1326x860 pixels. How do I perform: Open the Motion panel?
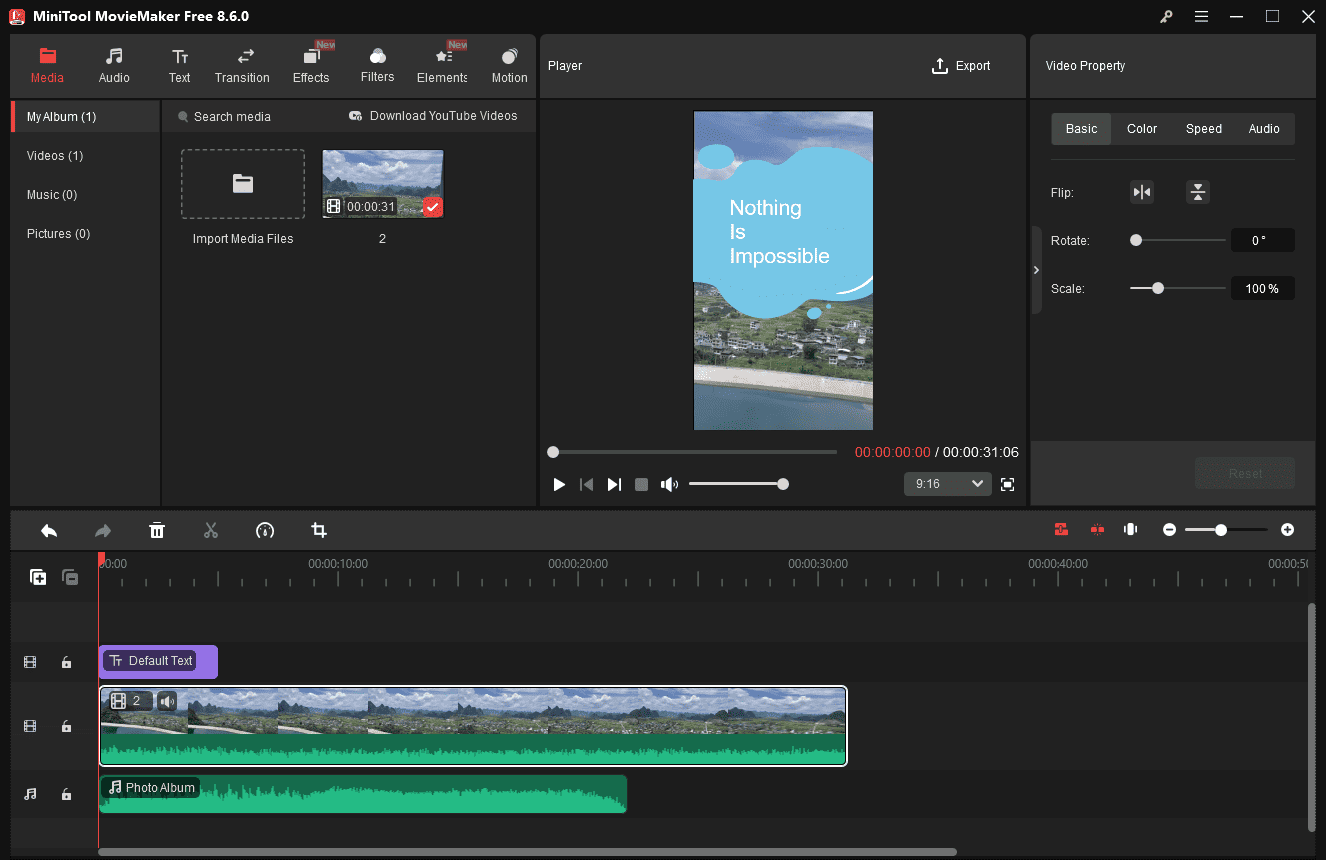point(509,65)
